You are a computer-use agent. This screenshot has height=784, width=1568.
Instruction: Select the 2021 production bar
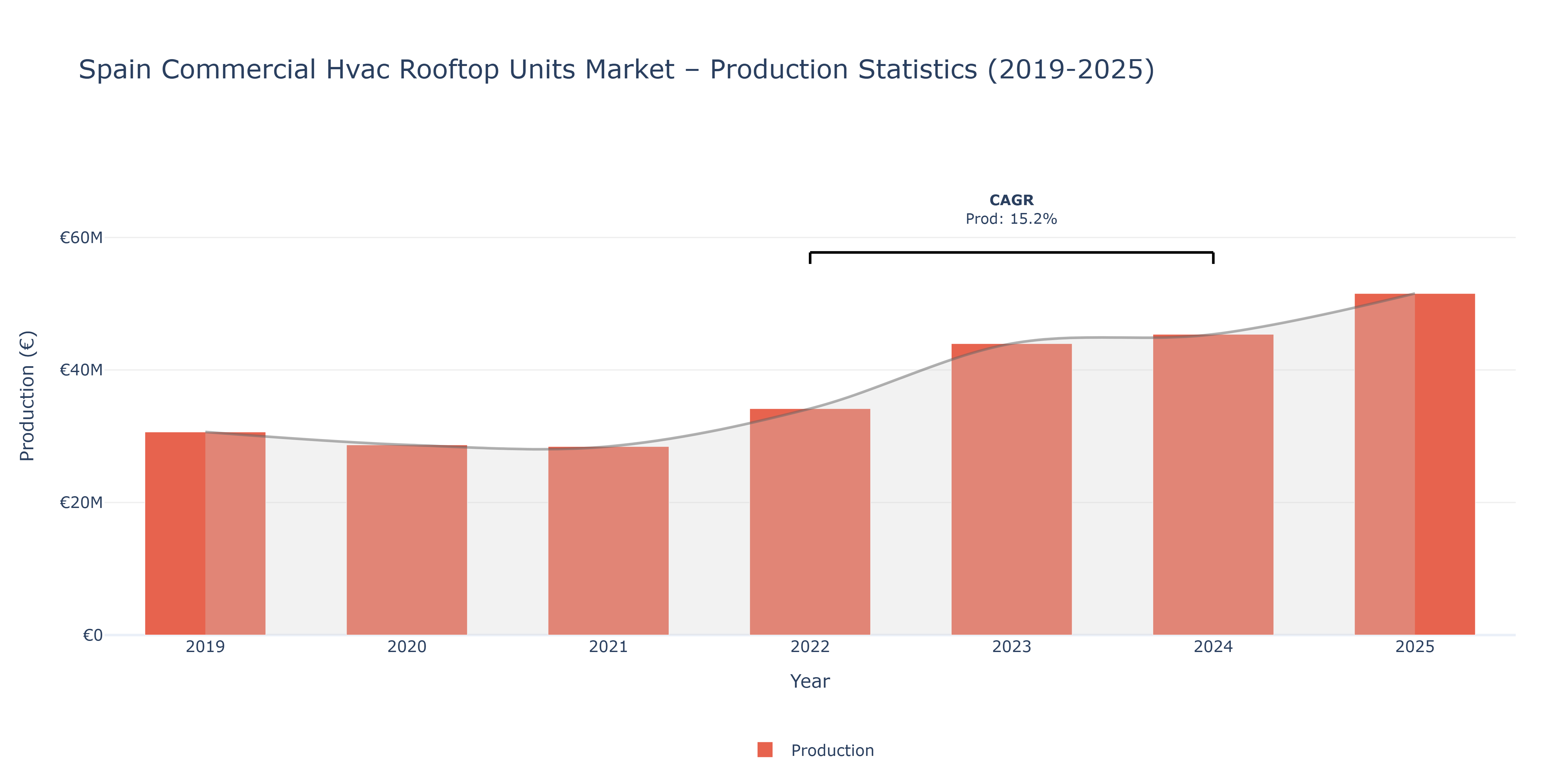608,541
